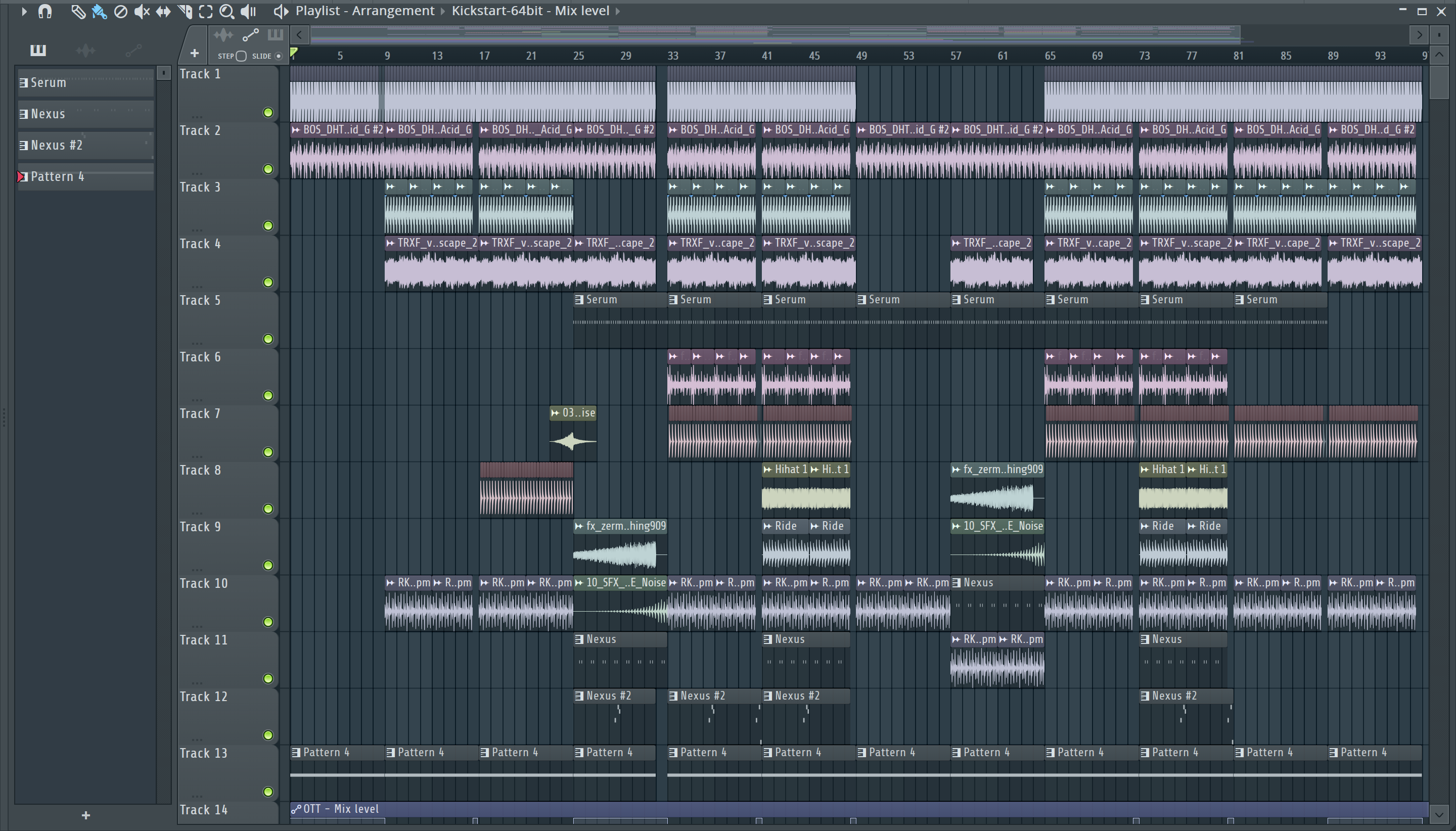The height and width of the screenshot is (831, 1456).
Task: Open first Serum pattern clip icon on Track 5
Action: click(579, 300)
